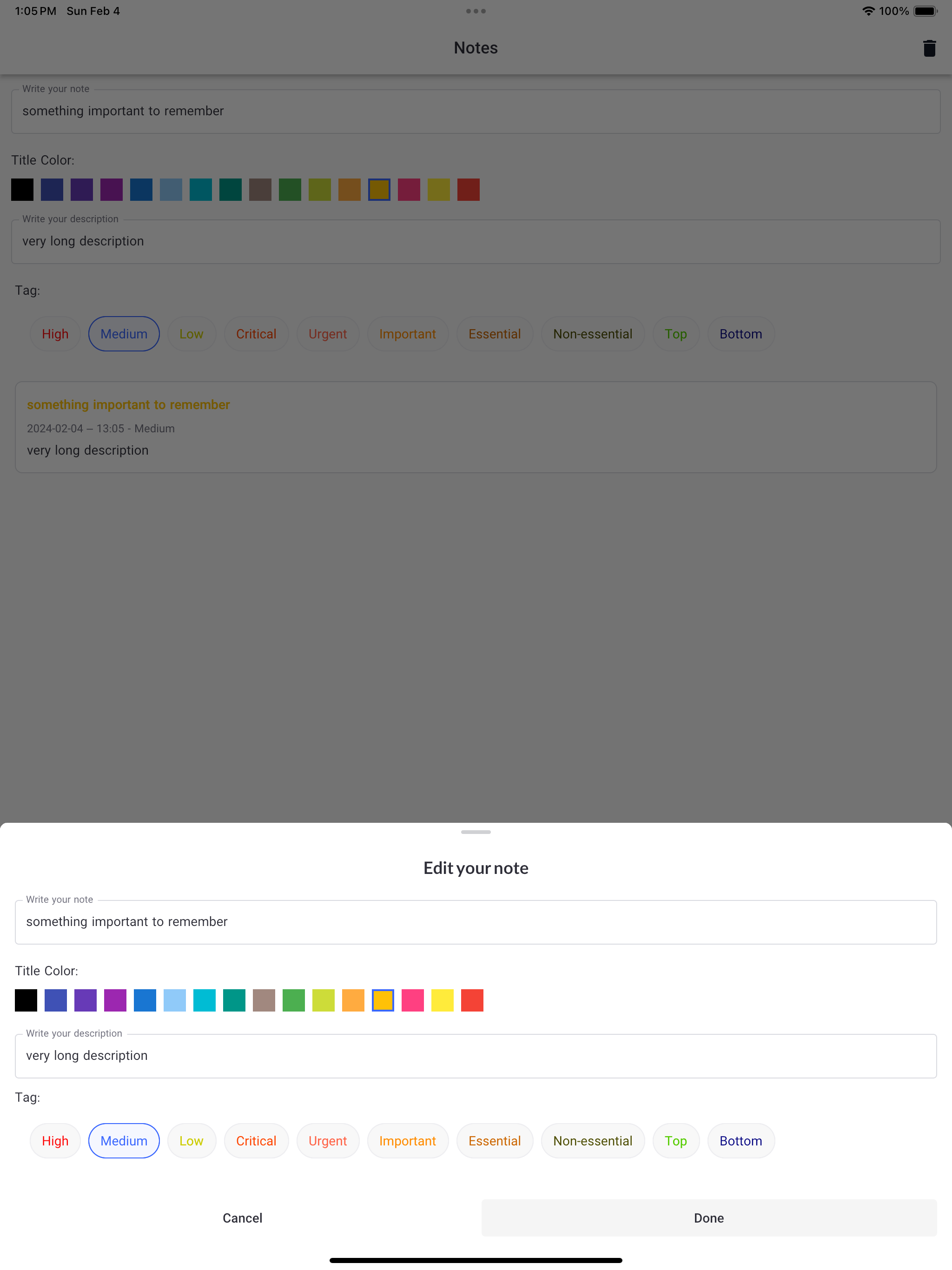Tap the status bar time 1:05 PM
The height and width of the screenshot is (1270, 952).
point(36,11)
